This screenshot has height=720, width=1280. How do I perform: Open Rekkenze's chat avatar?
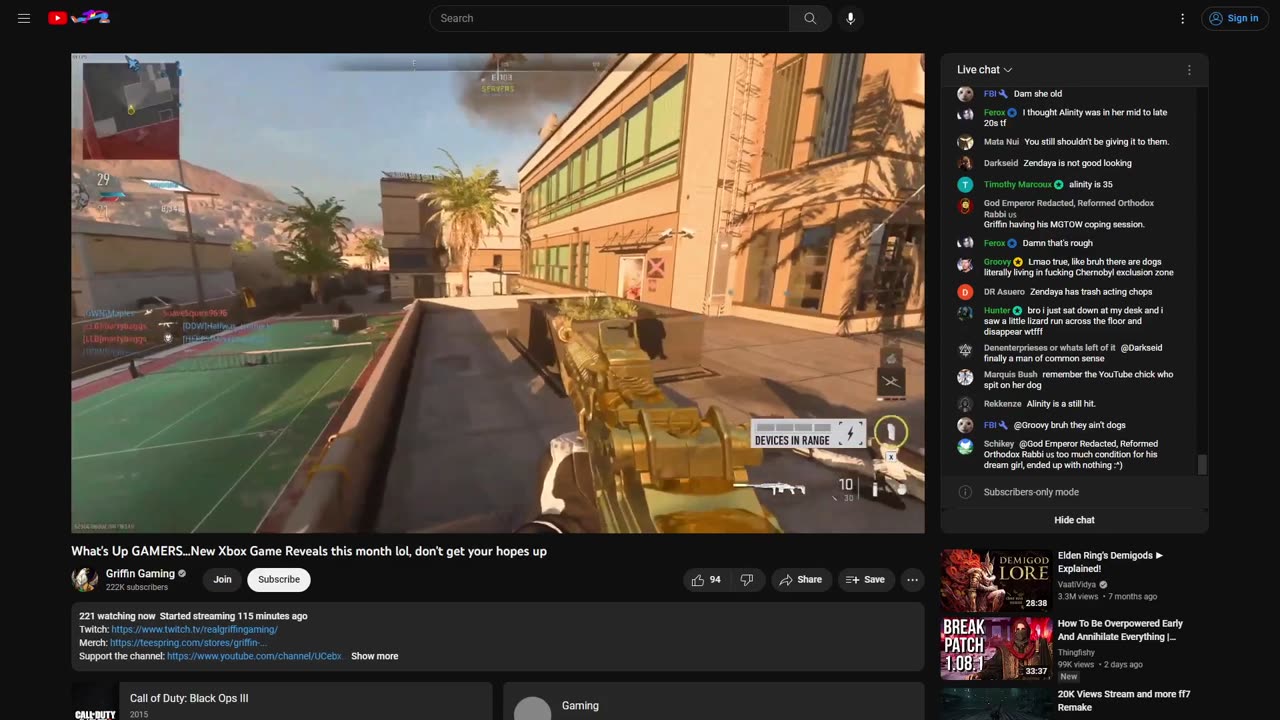pyautogui.click(x=965, y=404)
